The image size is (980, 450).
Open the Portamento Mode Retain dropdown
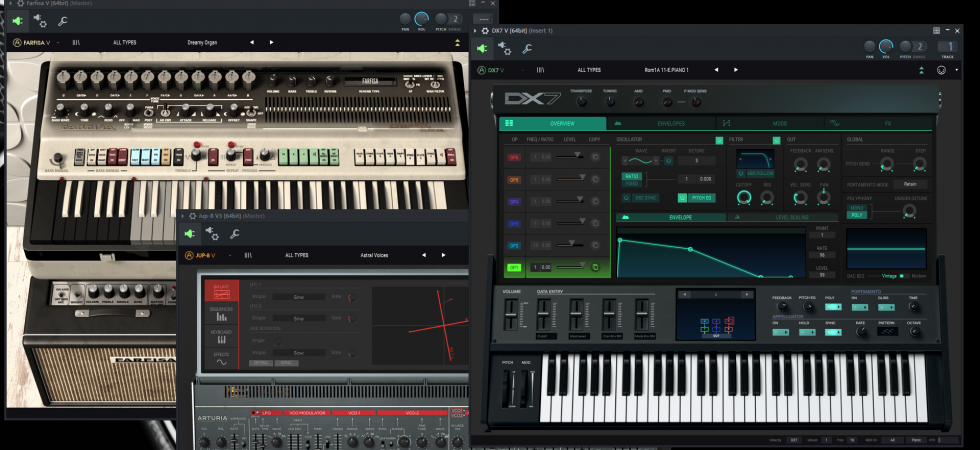coord(910,184)
